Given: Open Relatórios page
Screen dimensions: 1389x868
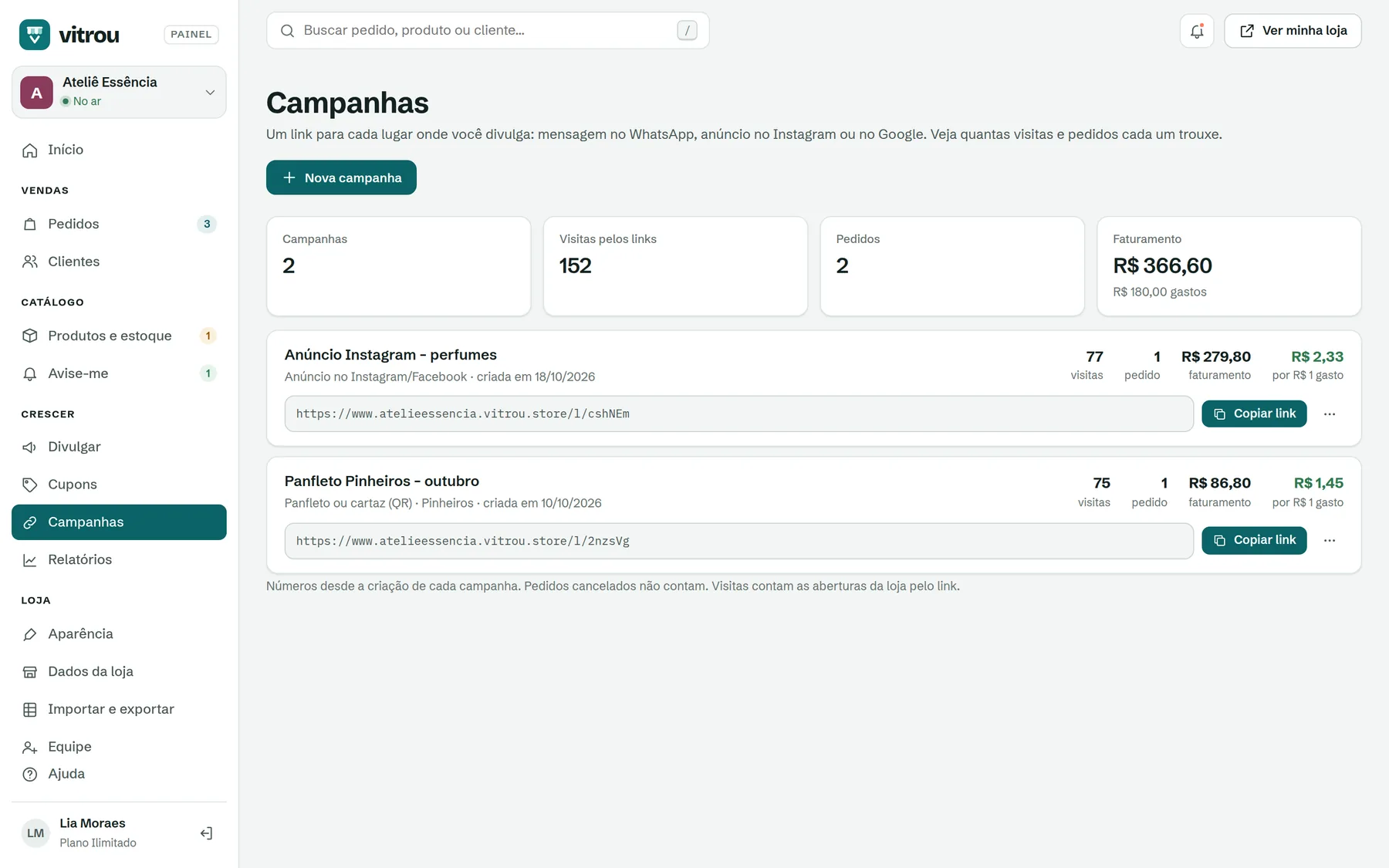Looking at the screenshot, I should [119, 559].
